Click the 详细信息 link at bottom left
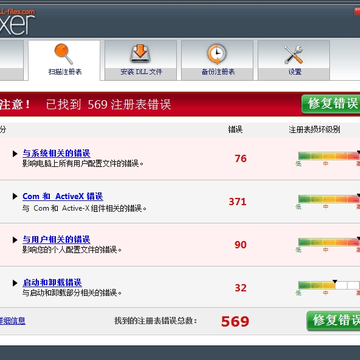The width and height of the screenshot is (360, 360). click(x=12, y=321)
